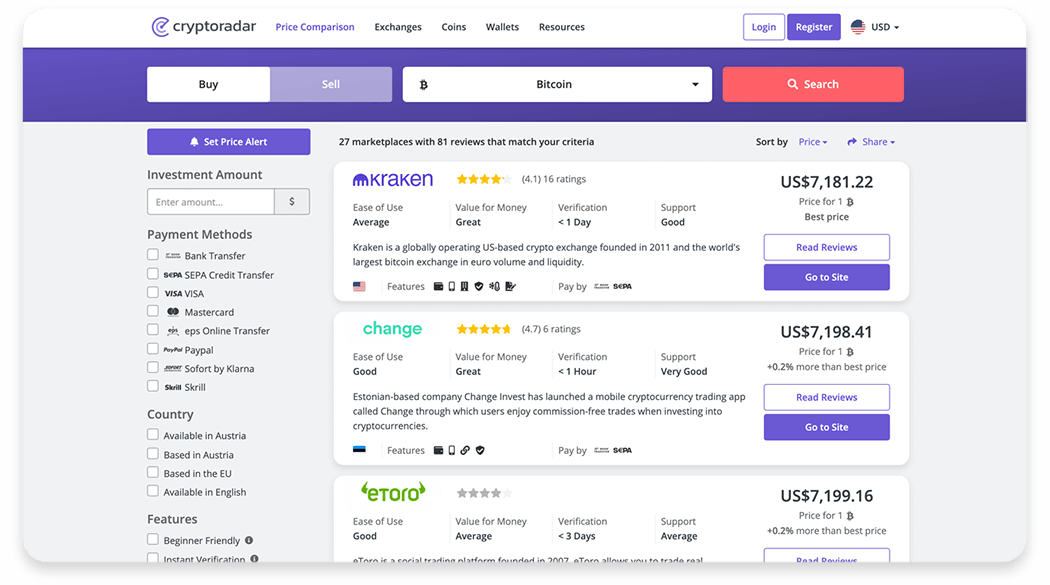This screenshot has height=585, width=1050.
Task: Open Coins menu item
Action: point(453,27)
